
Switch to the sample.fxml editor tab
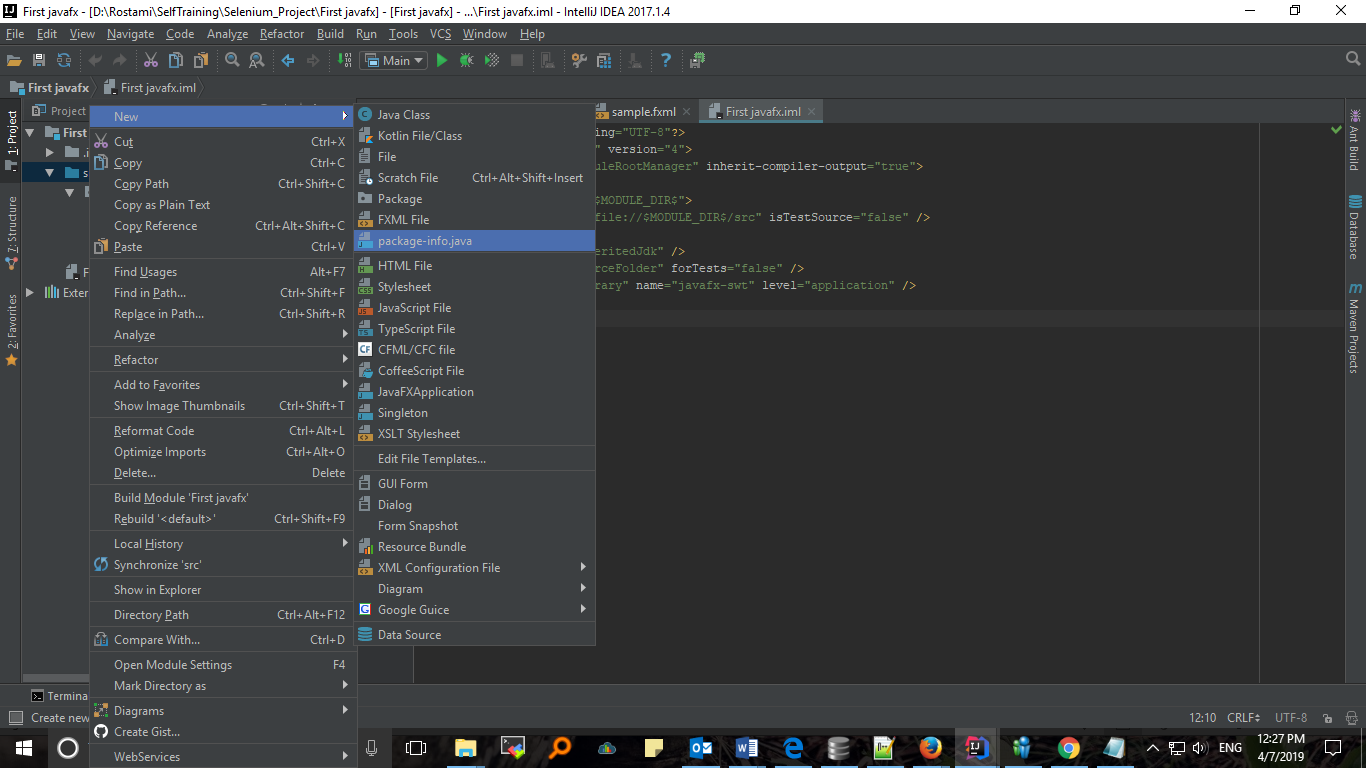[643, 112]
